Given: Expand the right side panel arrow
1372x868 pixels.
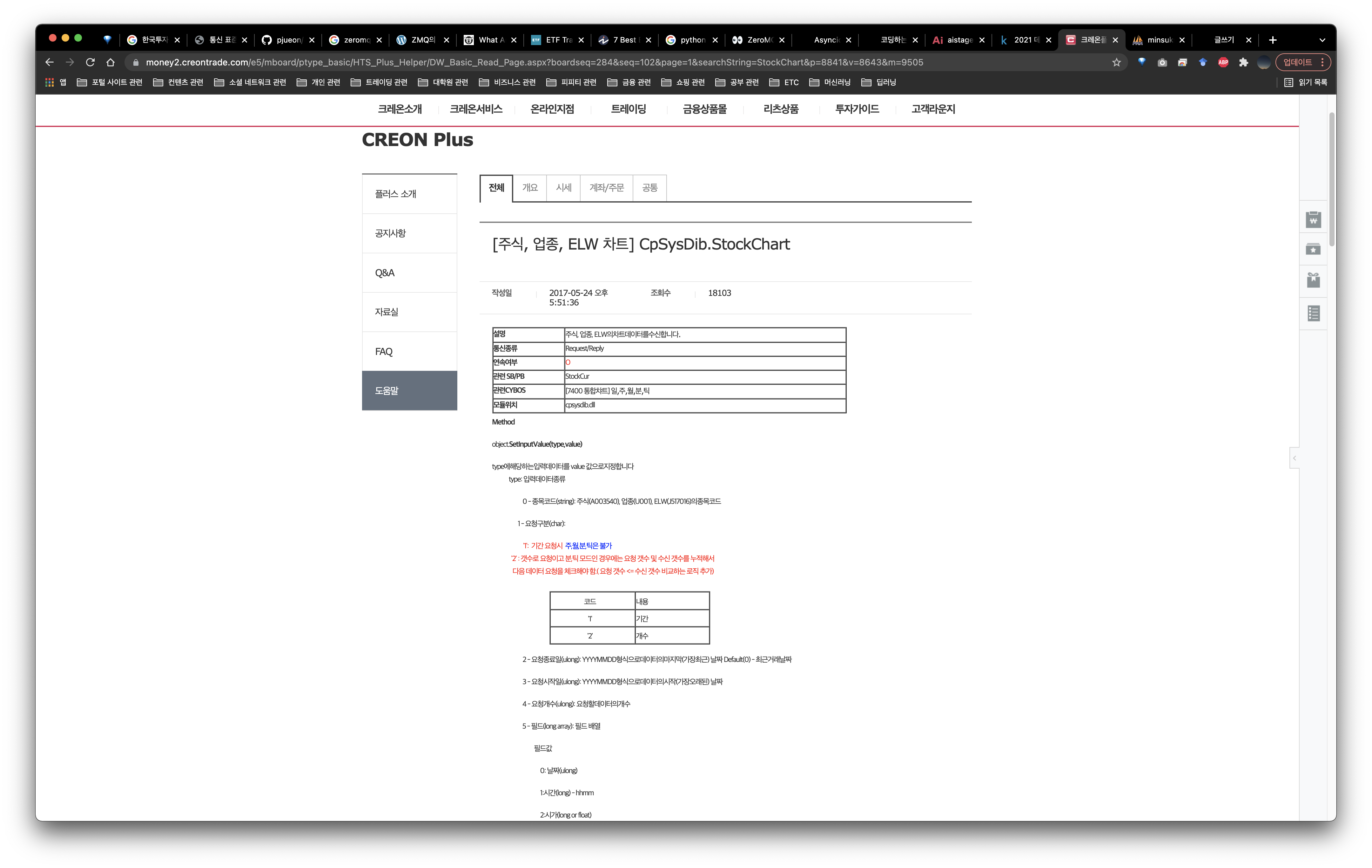Looking at the screenshot, I should 1295,458.
